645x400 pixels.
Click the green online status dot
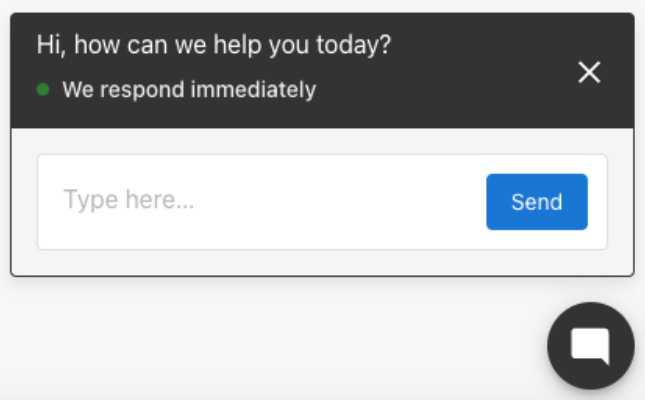coord(43,89)
